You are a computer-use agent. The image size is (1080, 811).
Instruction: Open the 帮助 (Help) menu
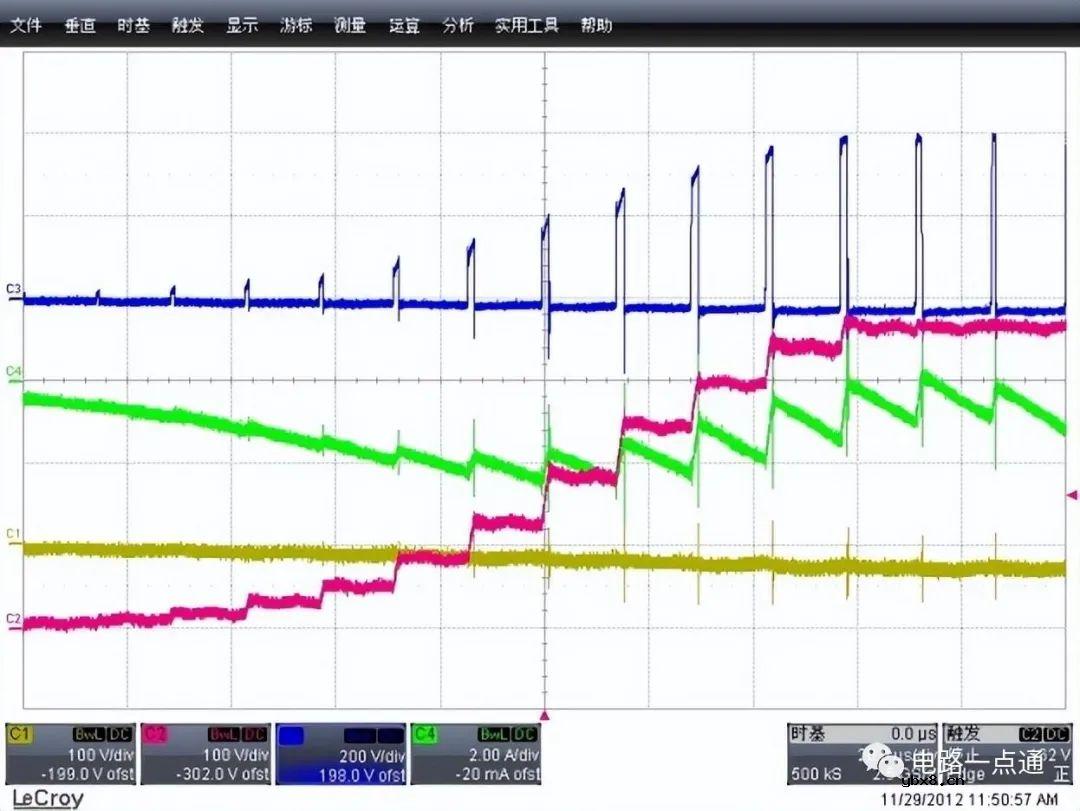pos(596,26)
